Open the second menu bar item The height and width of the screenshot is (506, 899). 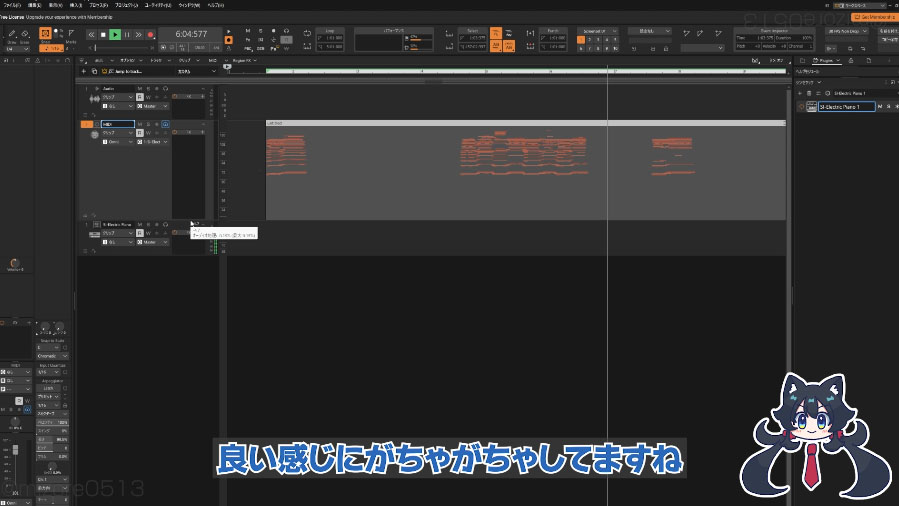click(33, 5)
